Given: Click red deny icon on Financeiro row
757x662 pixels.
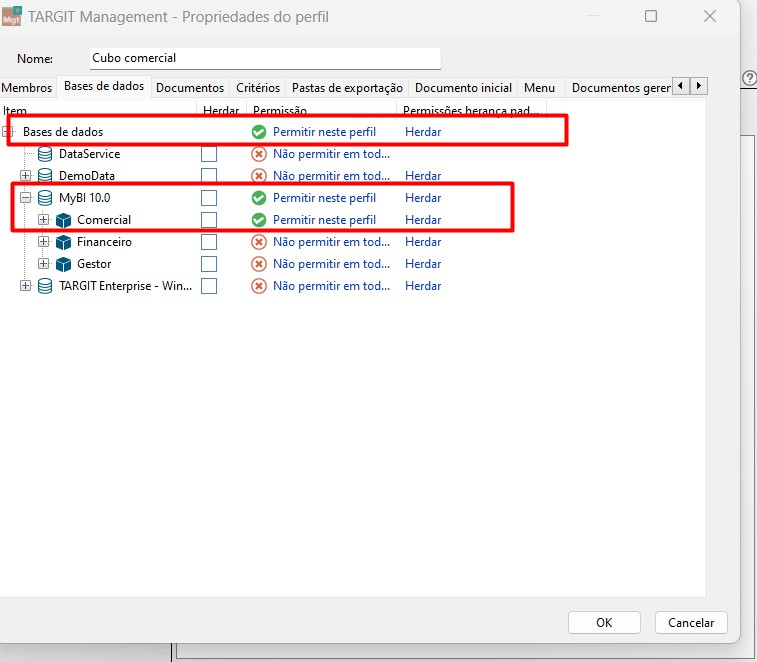Looking at the screenshot, I should (259, 242).
